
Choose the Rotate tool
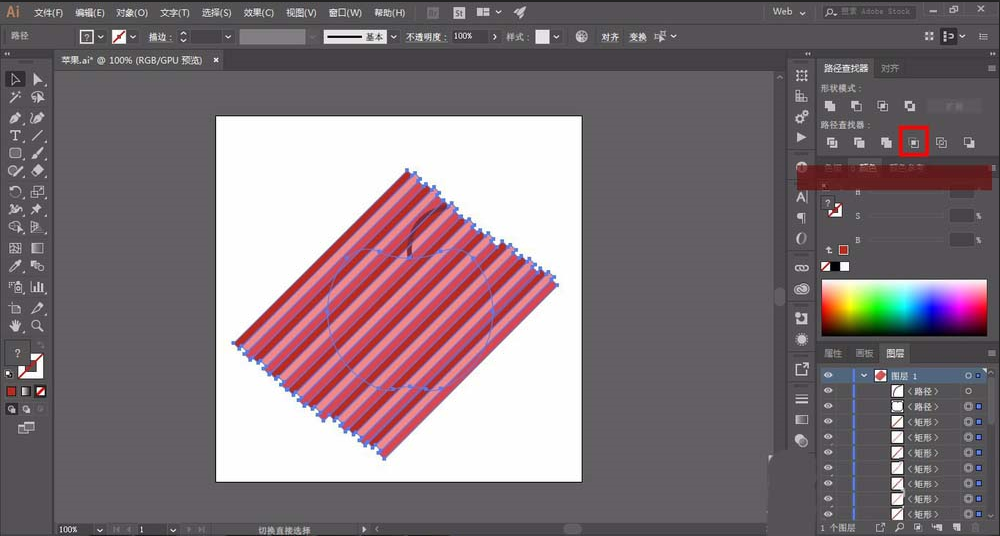(15, 191)
